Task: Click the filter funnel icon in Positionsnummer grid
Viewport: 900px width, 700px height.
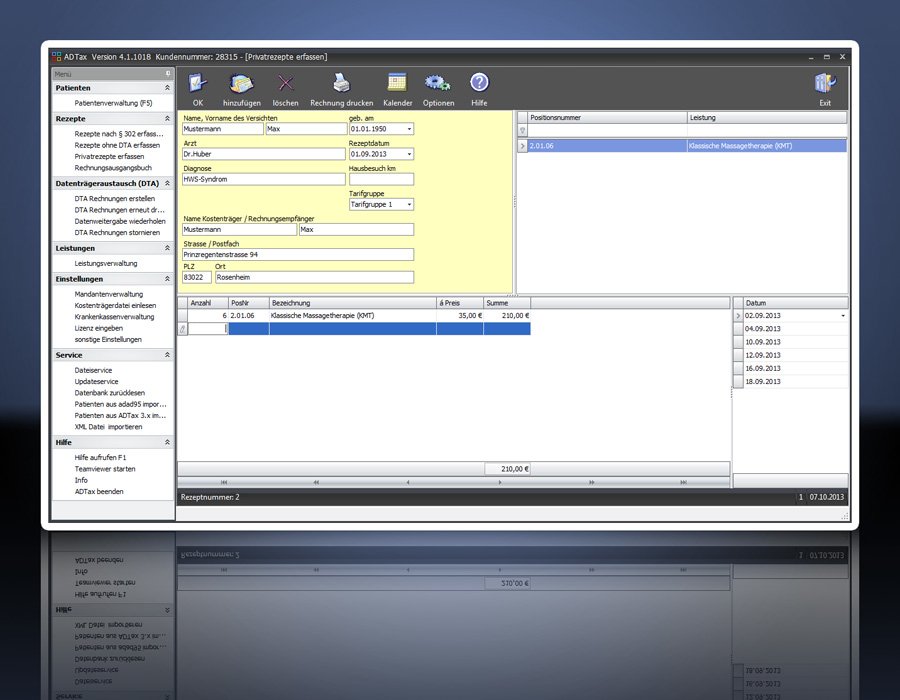Action: pos(522,131)
